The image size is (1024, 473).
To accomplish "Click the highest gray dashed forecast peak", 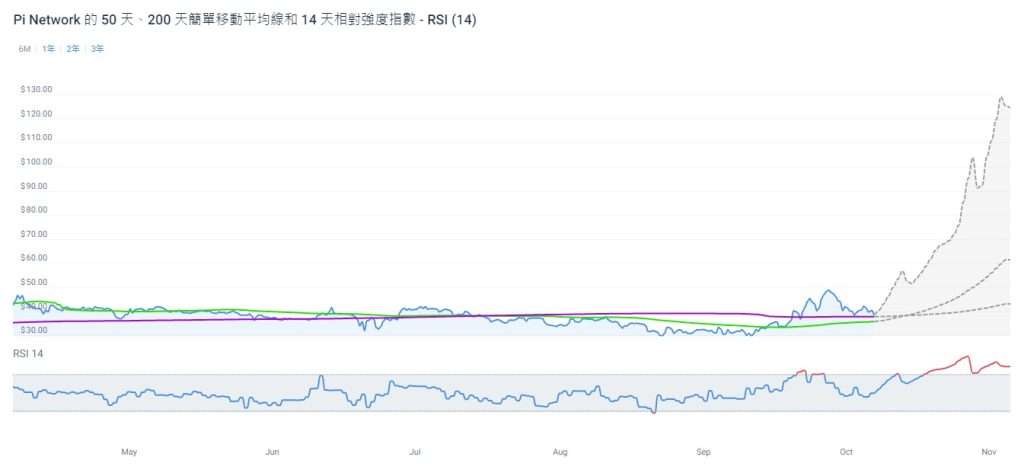I will coord(1000,97).
